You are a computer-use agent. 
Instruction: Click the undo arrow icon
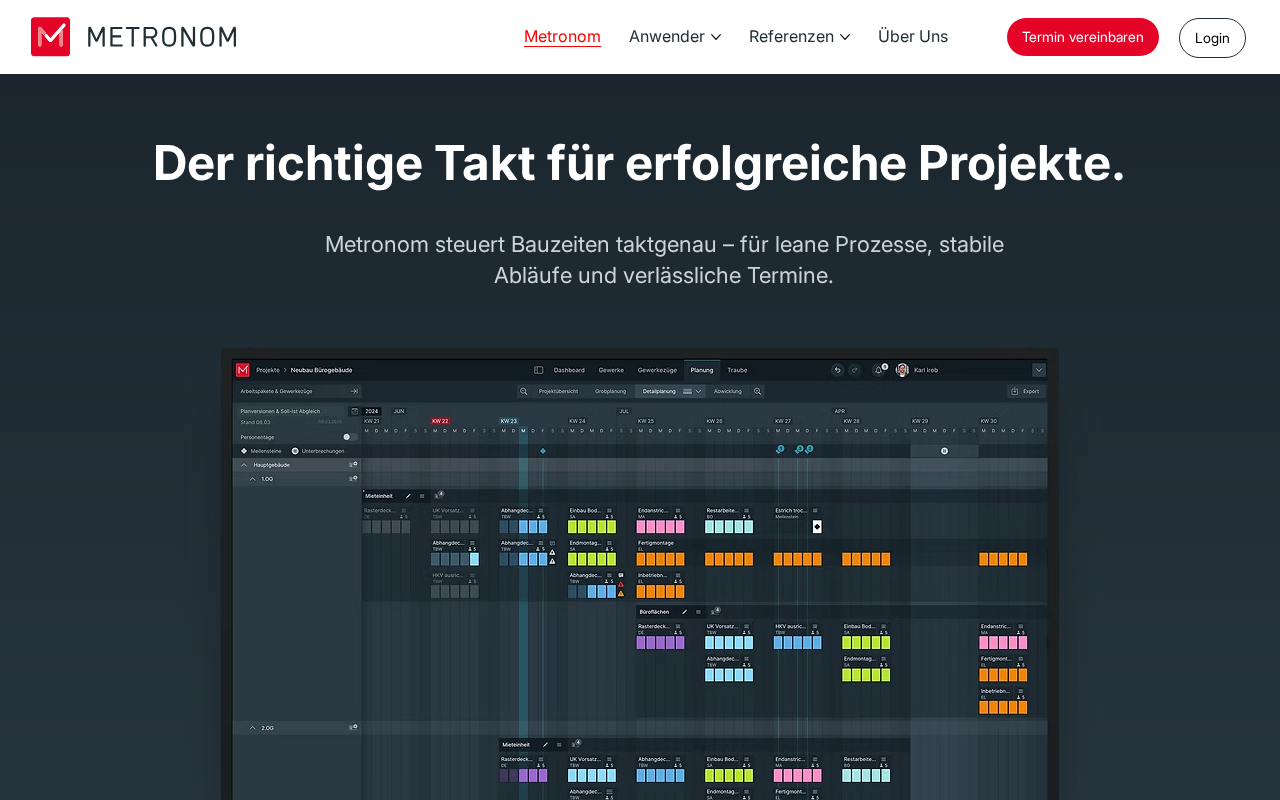coord(838,370)
